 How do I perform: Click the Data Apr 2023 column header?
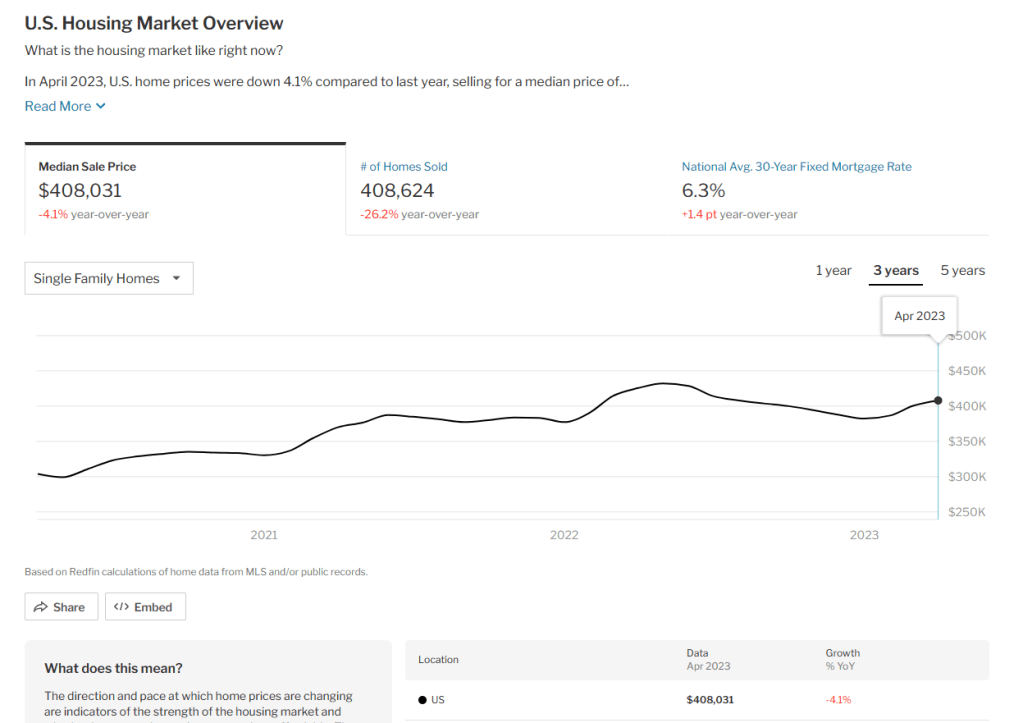pos(708,659)
